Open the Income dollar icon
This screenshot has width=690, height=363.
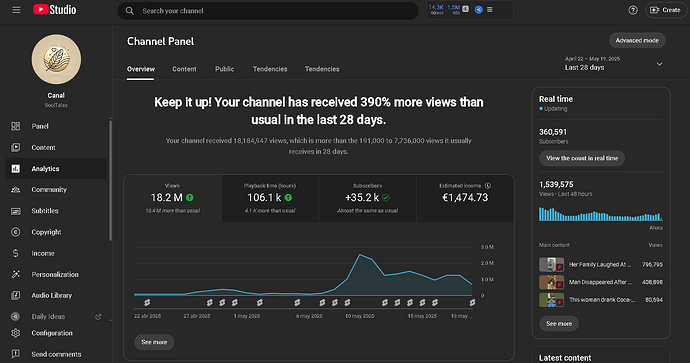pyautogui.click(x=15, y=253)
